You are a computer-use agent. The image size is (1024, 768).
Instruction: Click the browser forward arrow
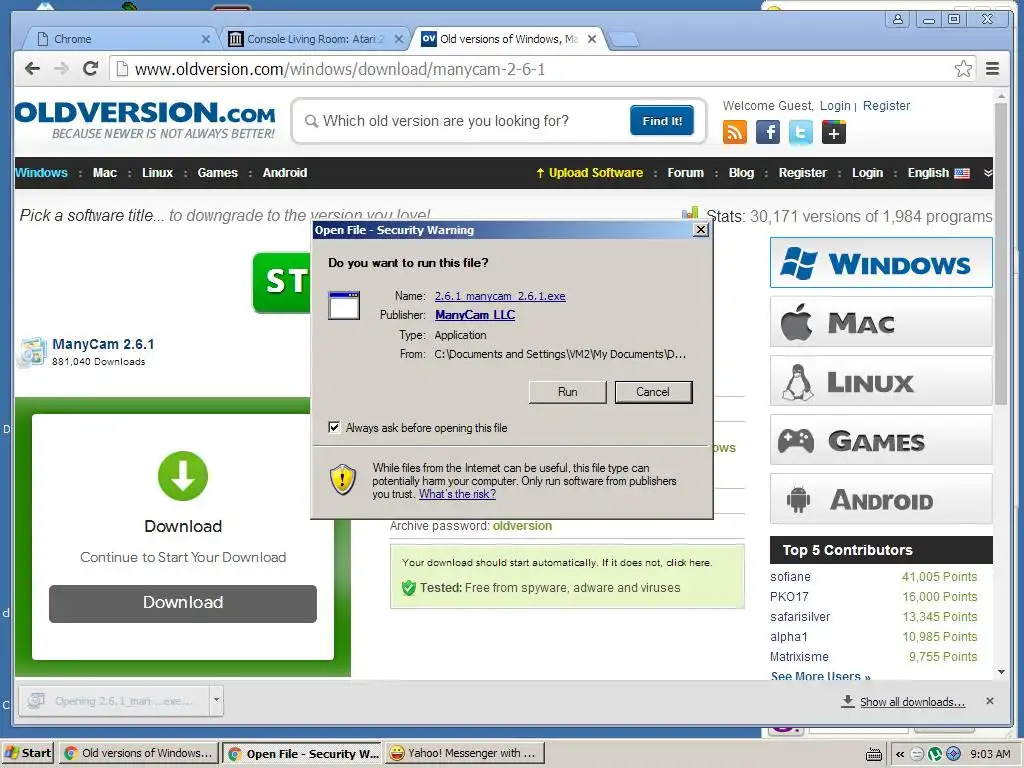[x=61, y=69]
